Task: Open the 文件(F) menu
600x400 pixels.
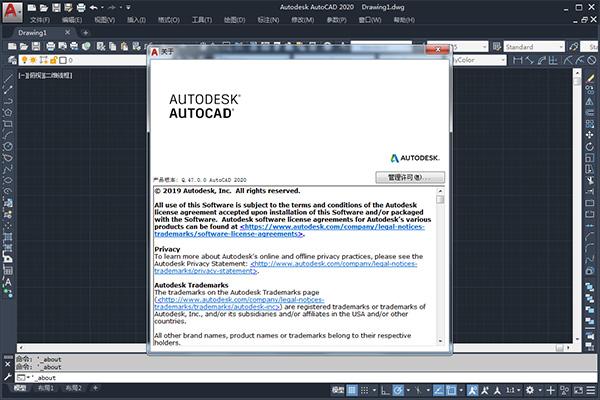Action: (x=40, y=20)
